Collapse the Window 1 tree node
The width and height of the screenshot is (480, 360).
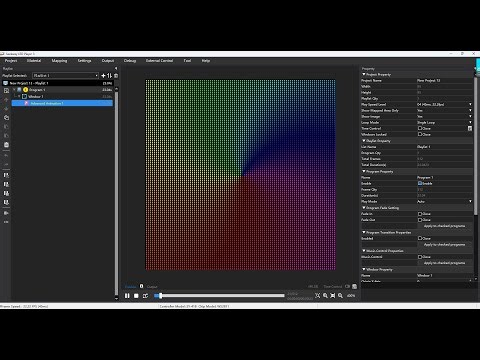[19, 97]
